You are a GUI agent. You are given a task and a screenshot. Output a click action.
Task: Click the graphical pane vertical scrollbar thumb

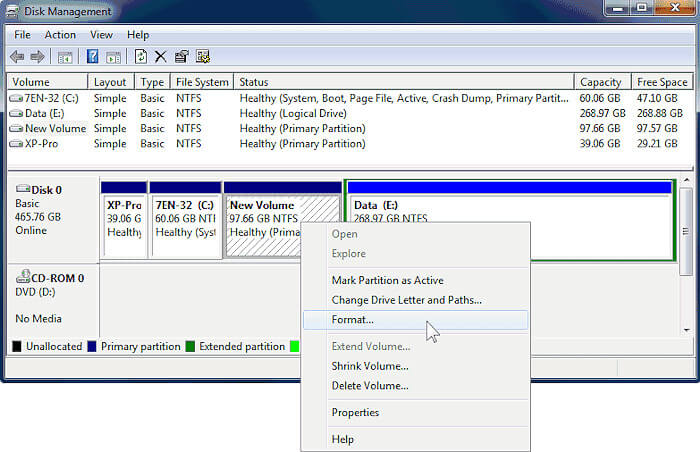point(686,231)
